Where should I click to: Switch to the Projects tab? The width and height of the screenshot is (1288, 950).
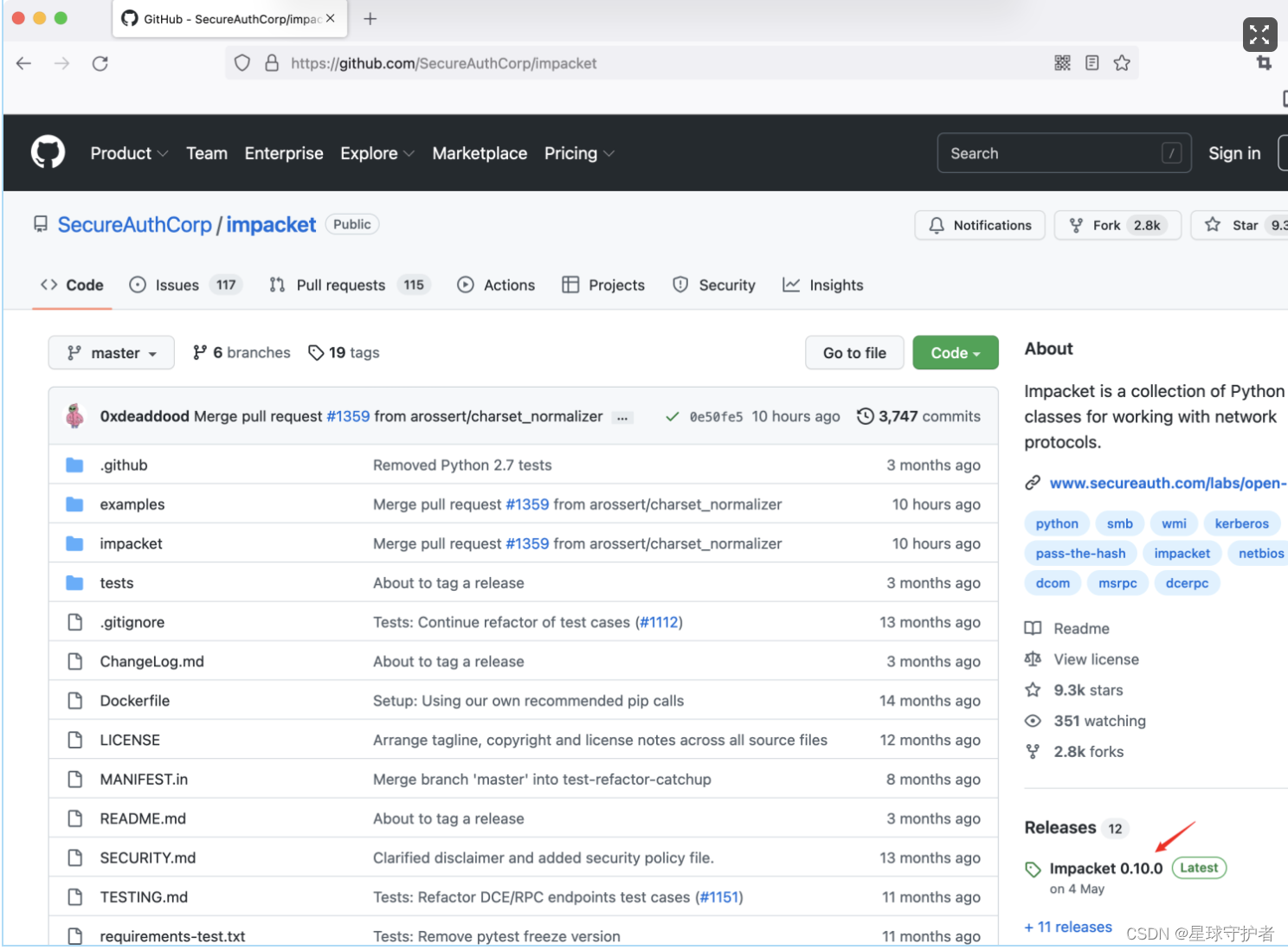click(x=603, y=285)
